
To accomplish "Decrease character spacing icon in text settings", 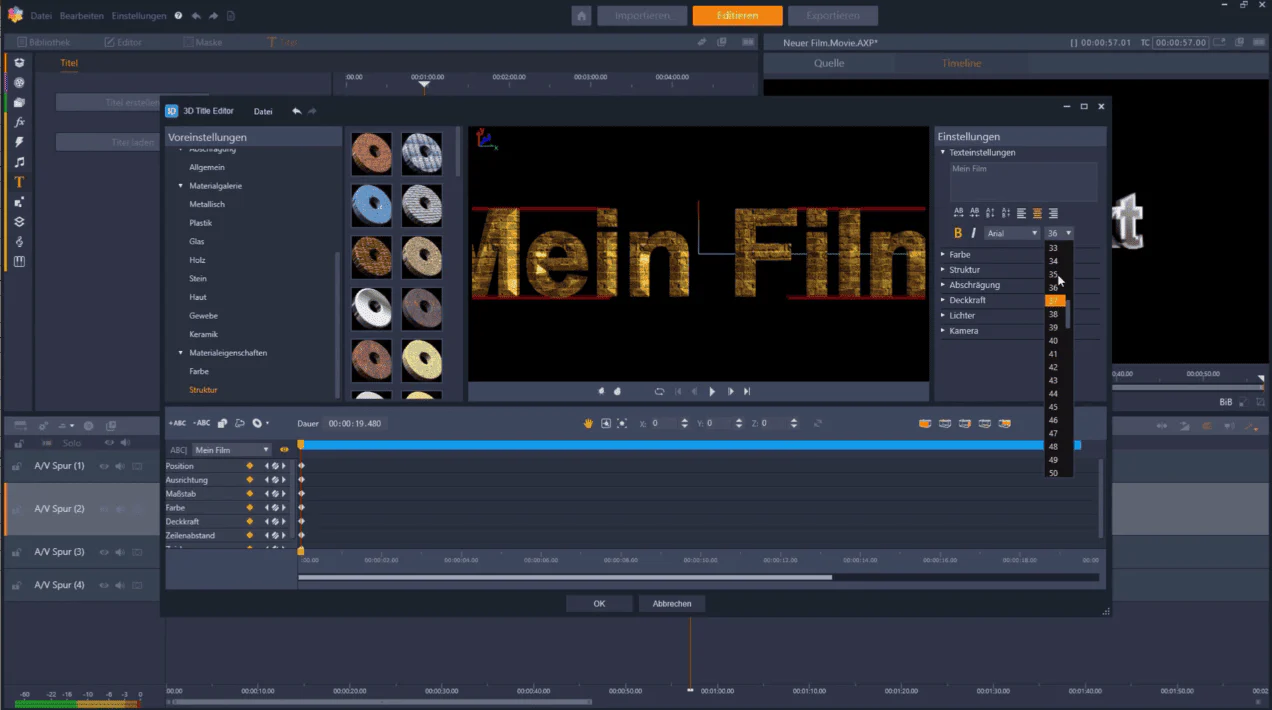I will (x=975, y=213).
